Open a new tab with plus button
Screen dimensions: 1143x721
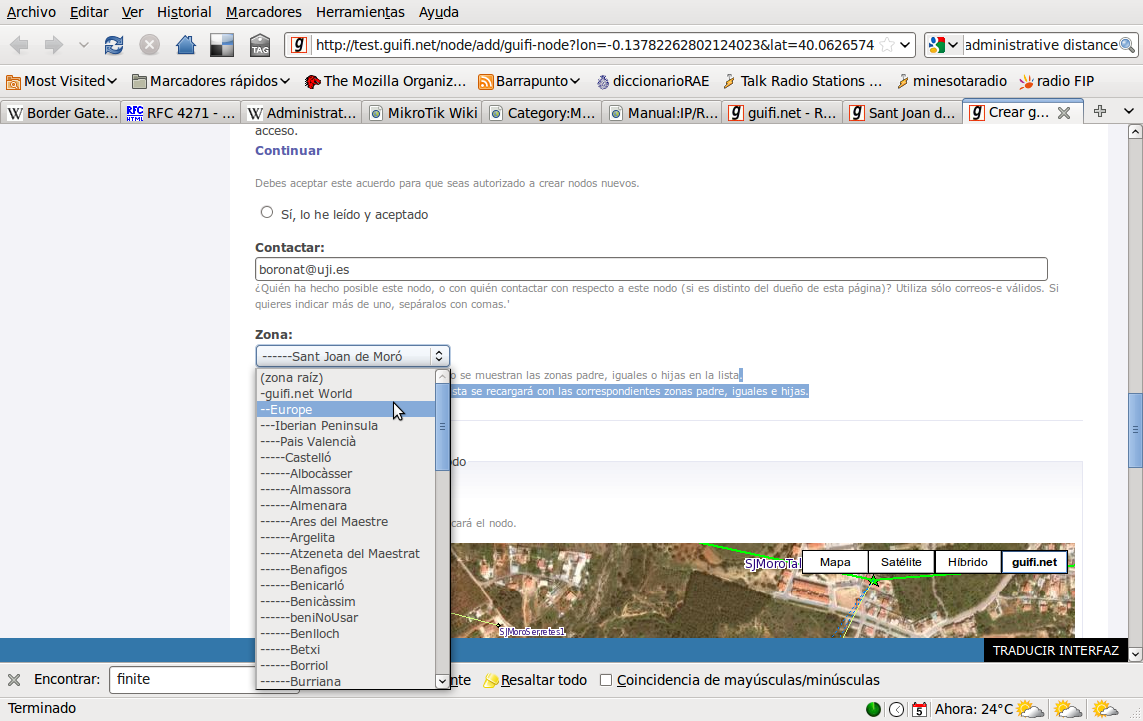1100,112
